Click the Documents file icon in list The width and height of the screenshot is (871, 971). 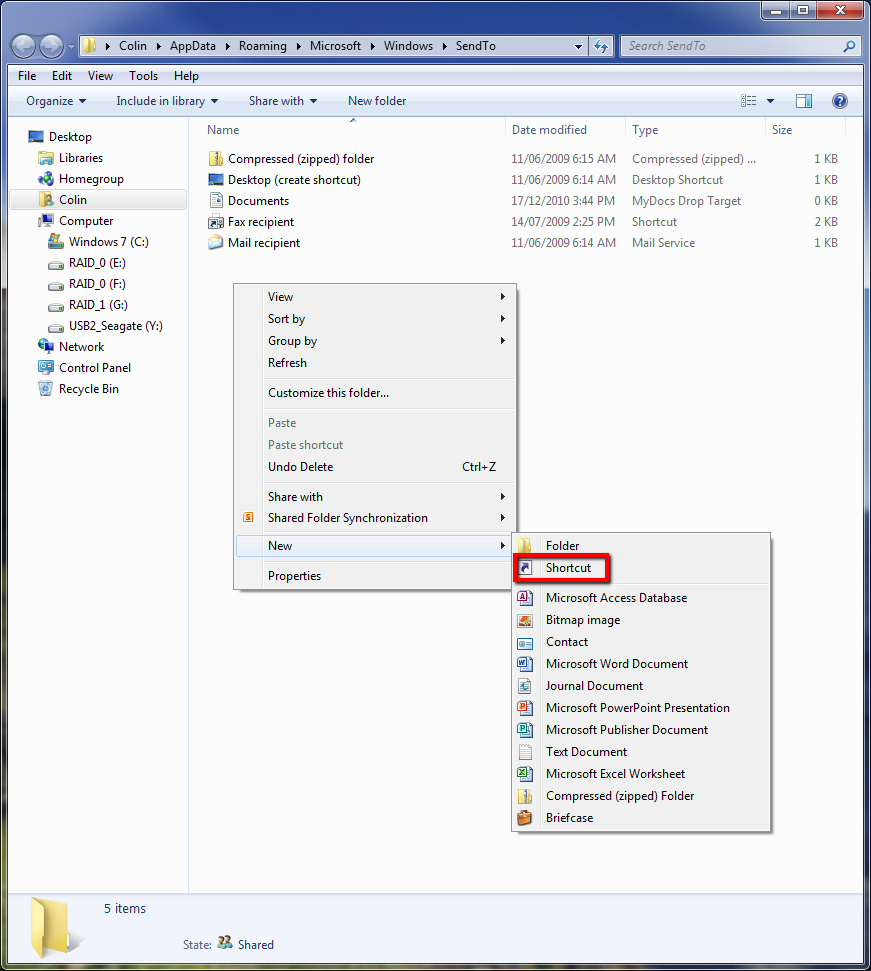click(x=215, y=200)
